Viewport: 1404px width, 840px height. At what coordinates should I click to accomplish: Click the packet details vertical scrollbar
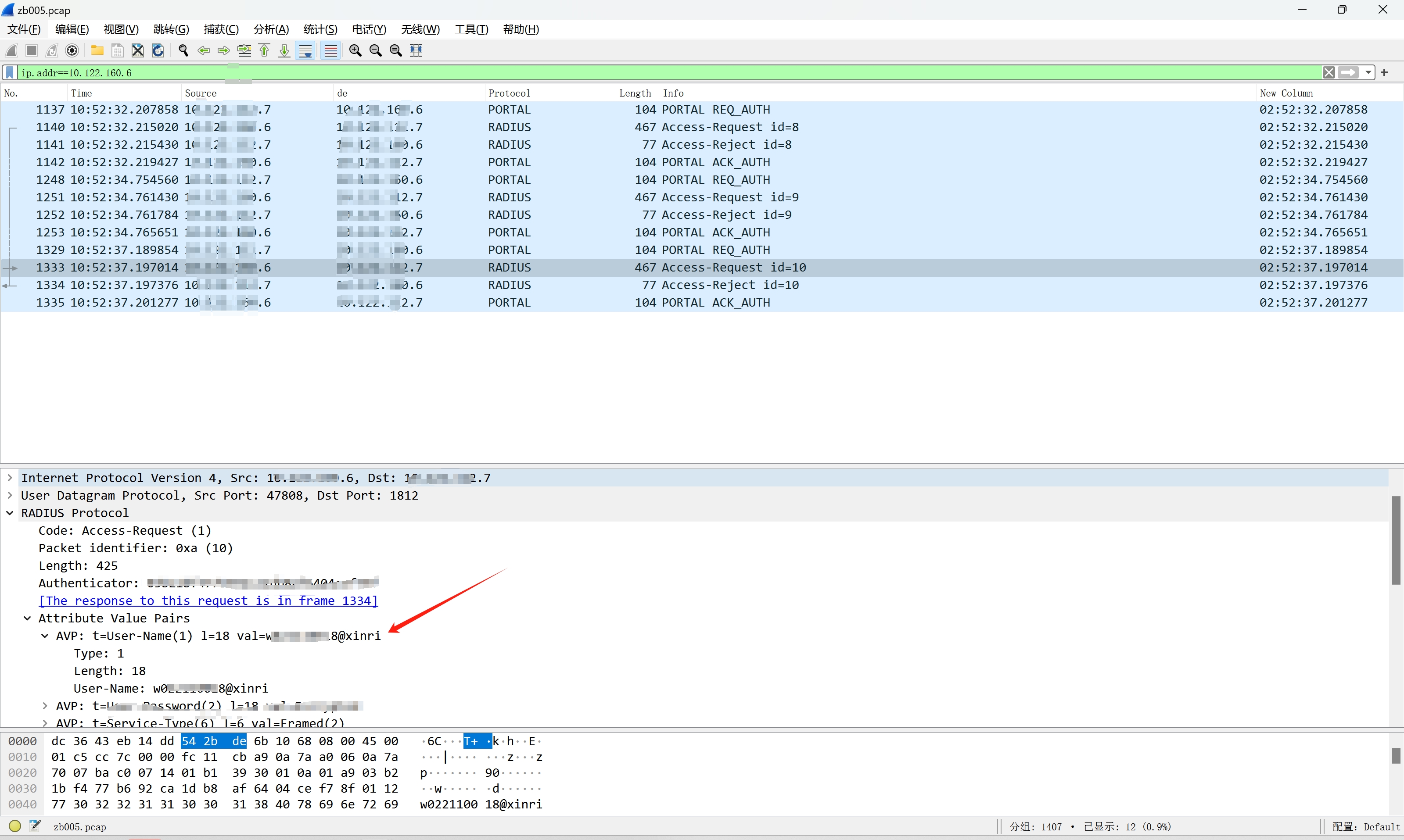1396,540
